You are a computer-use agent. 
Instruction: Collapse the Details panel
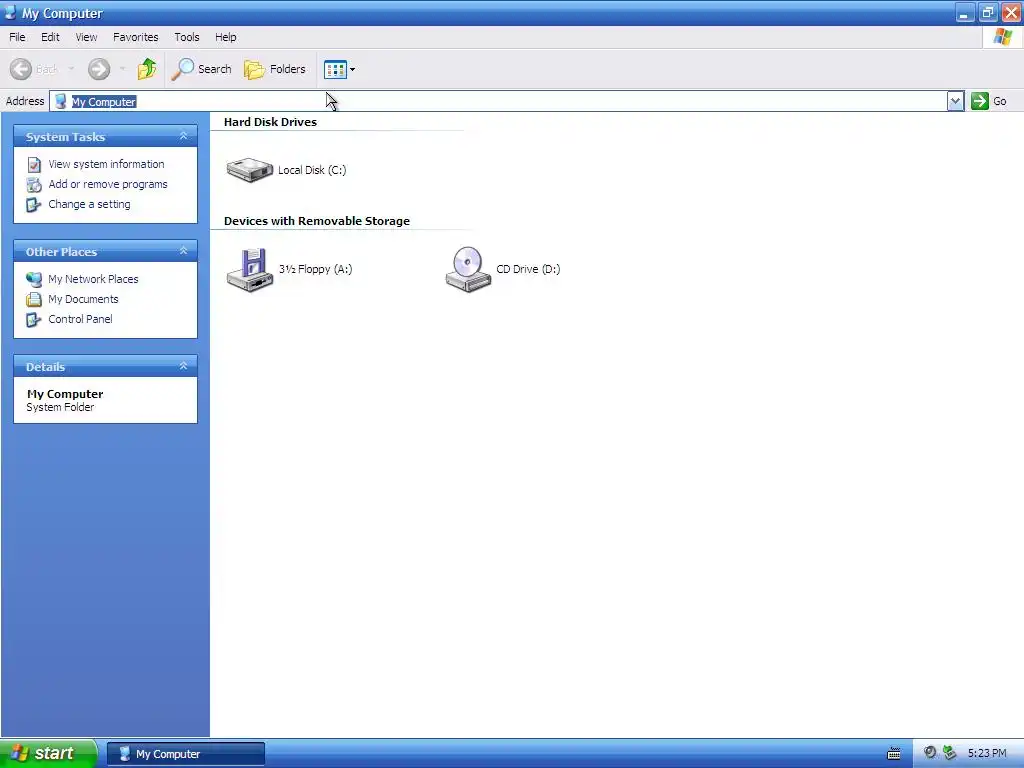point(184,366)
